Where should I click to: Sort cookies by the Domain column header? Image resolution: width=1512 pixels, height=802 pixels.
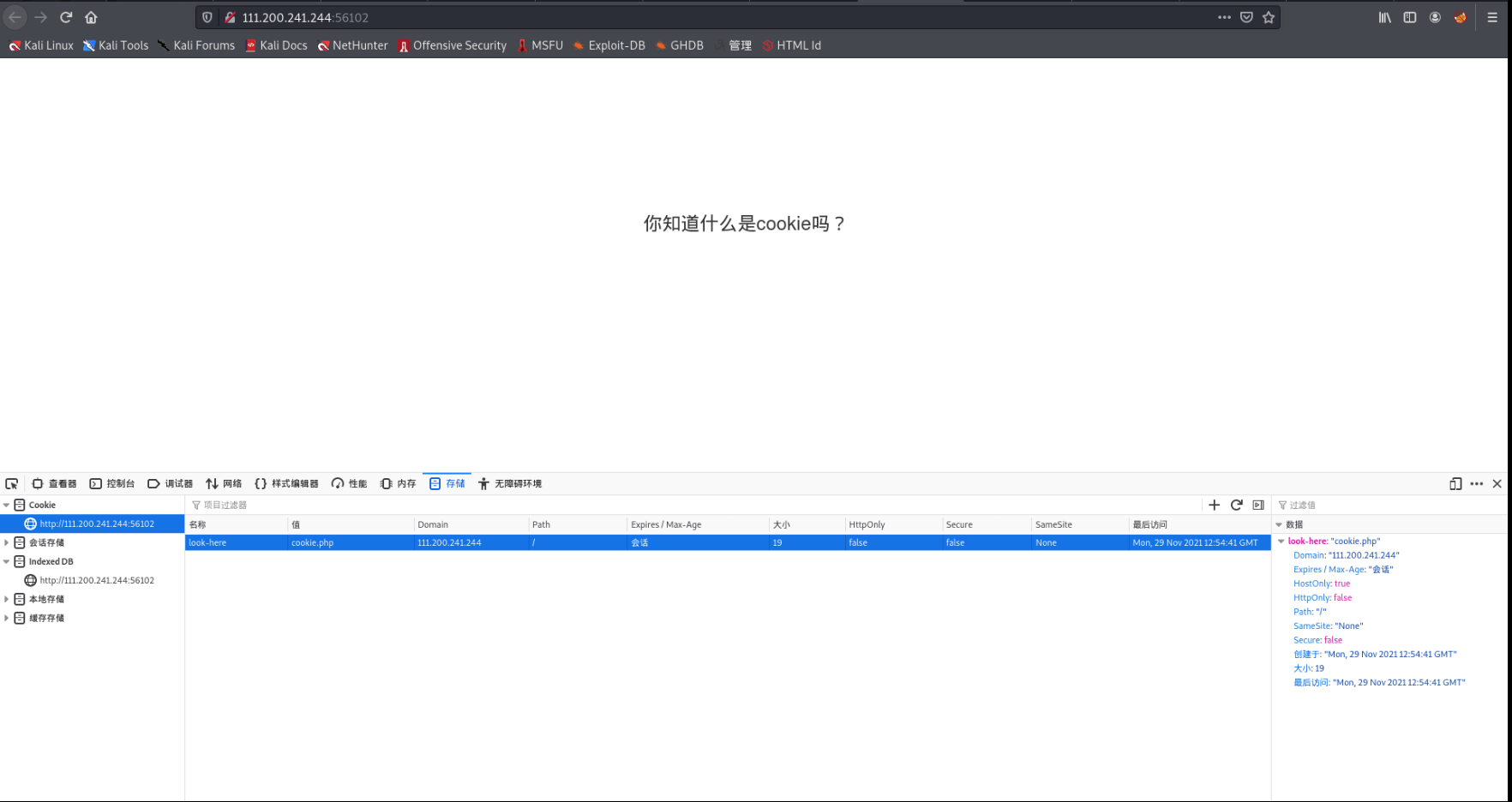[471, 524]
